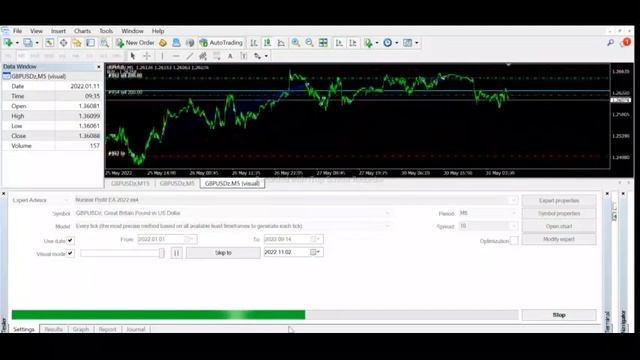
Task: Enable the Optimization checkbox
Action: [514, 241]
